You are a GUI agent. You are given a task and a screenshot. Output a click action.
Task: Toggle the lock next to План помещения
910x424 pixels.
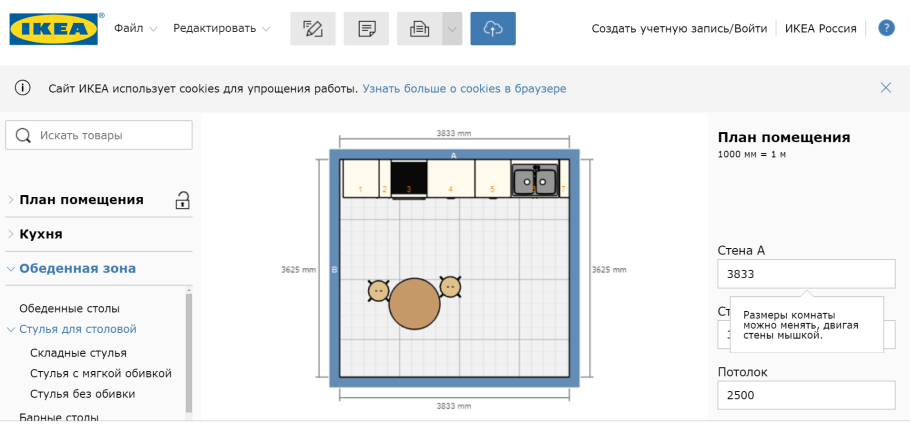point(182,200)
